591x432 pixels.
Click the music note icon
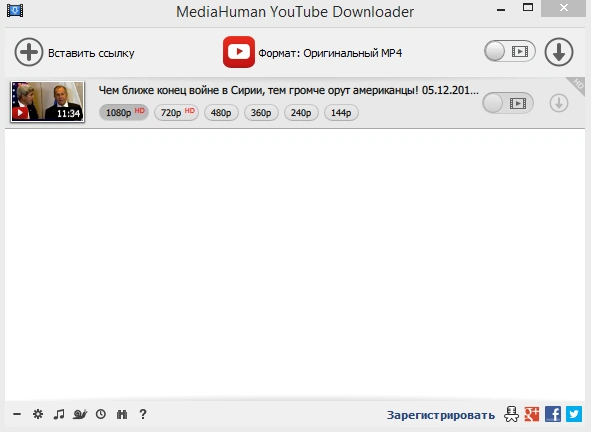pos(59,414)
